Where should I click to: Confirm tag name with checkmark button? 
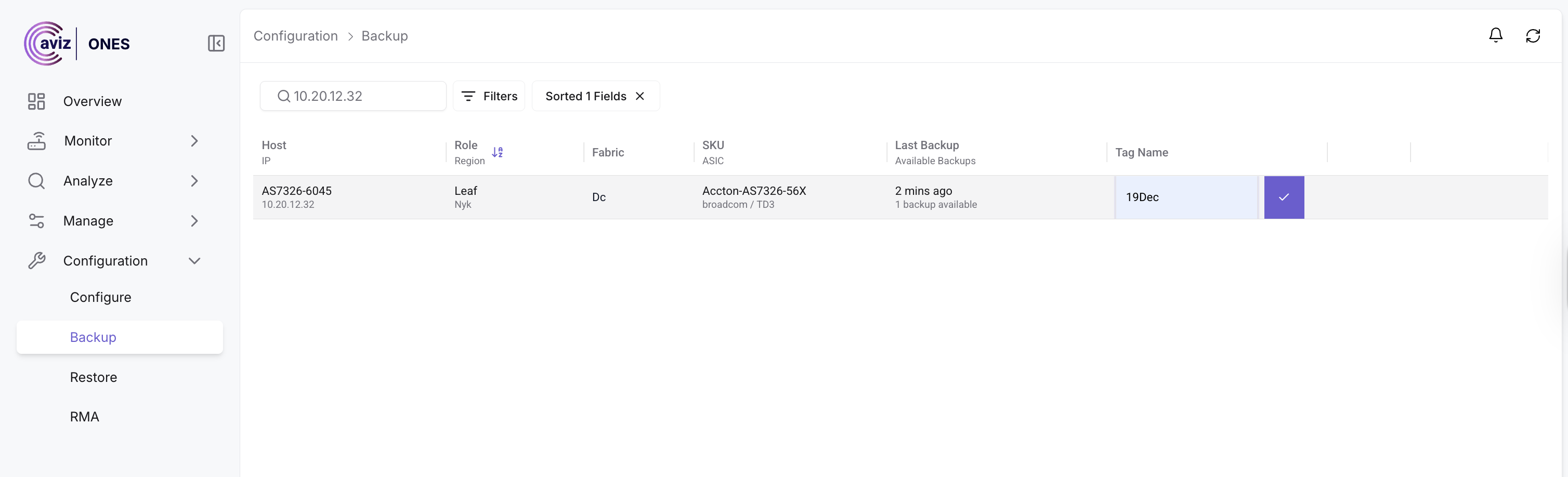point(1283,197)
